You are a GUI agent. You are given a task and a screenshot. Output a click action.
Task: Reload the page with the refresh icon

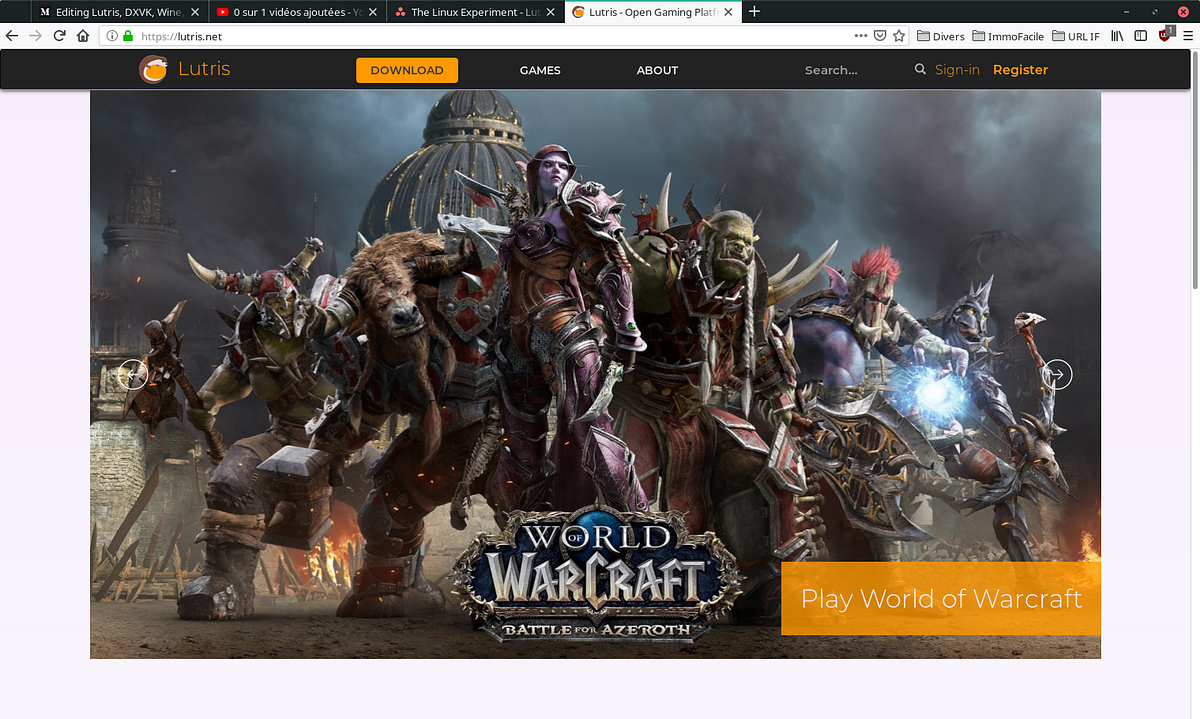coord(60,36)
